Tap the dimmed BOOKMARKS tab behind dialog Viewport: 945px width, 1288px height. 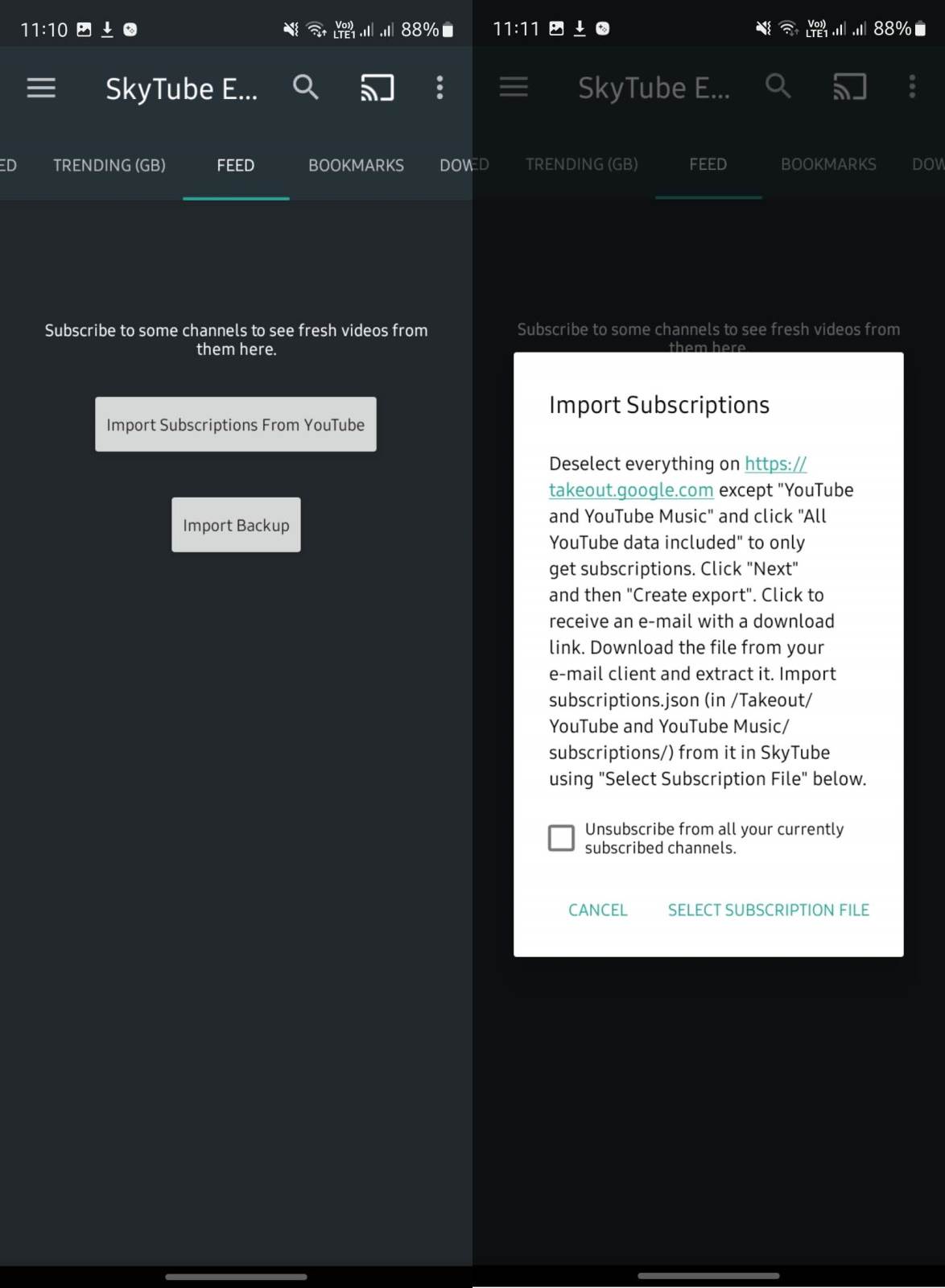pos(828,165)
